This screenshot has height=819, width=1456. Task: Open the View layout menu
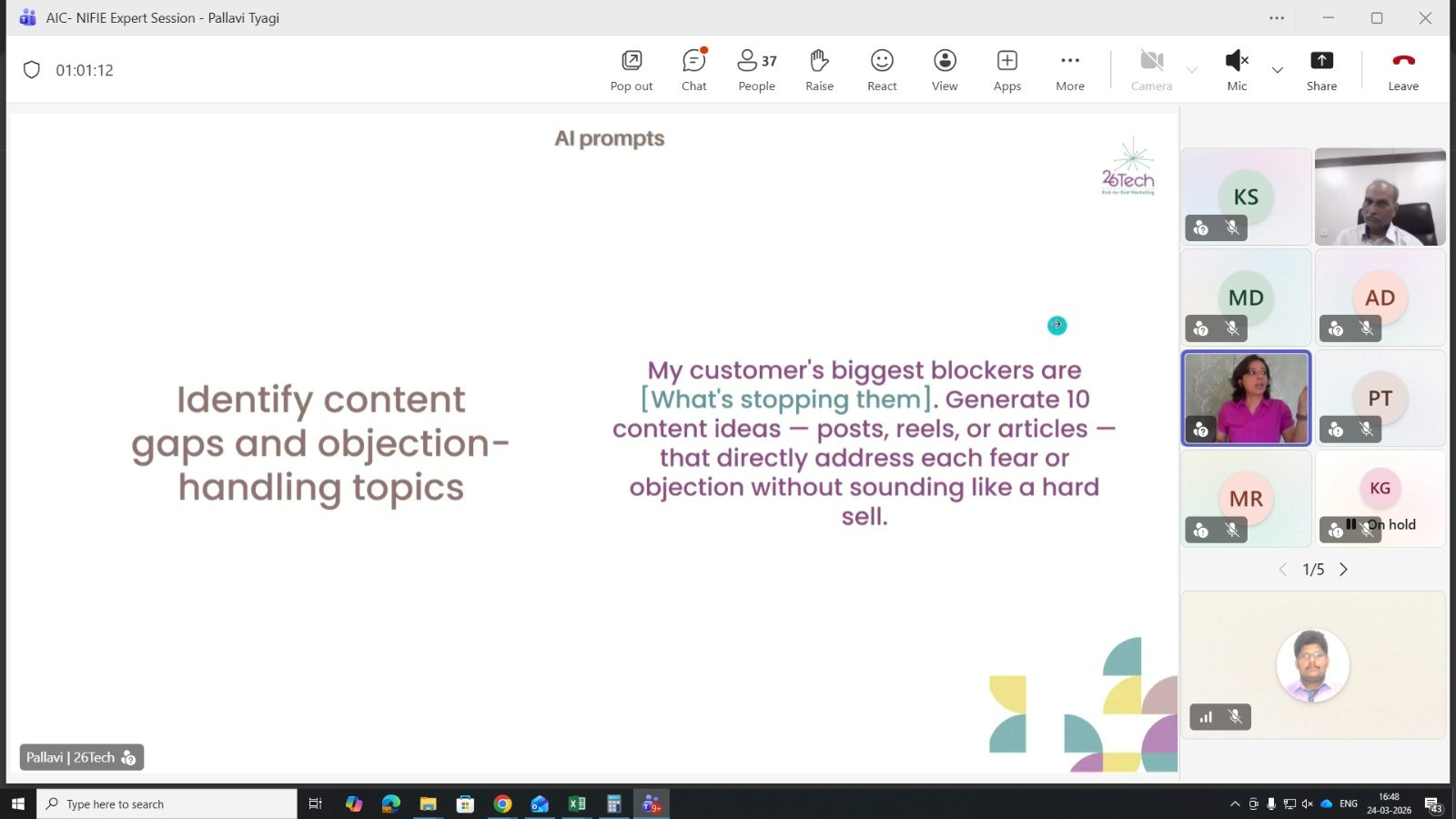pyautogui.click(x=945, y=70)
